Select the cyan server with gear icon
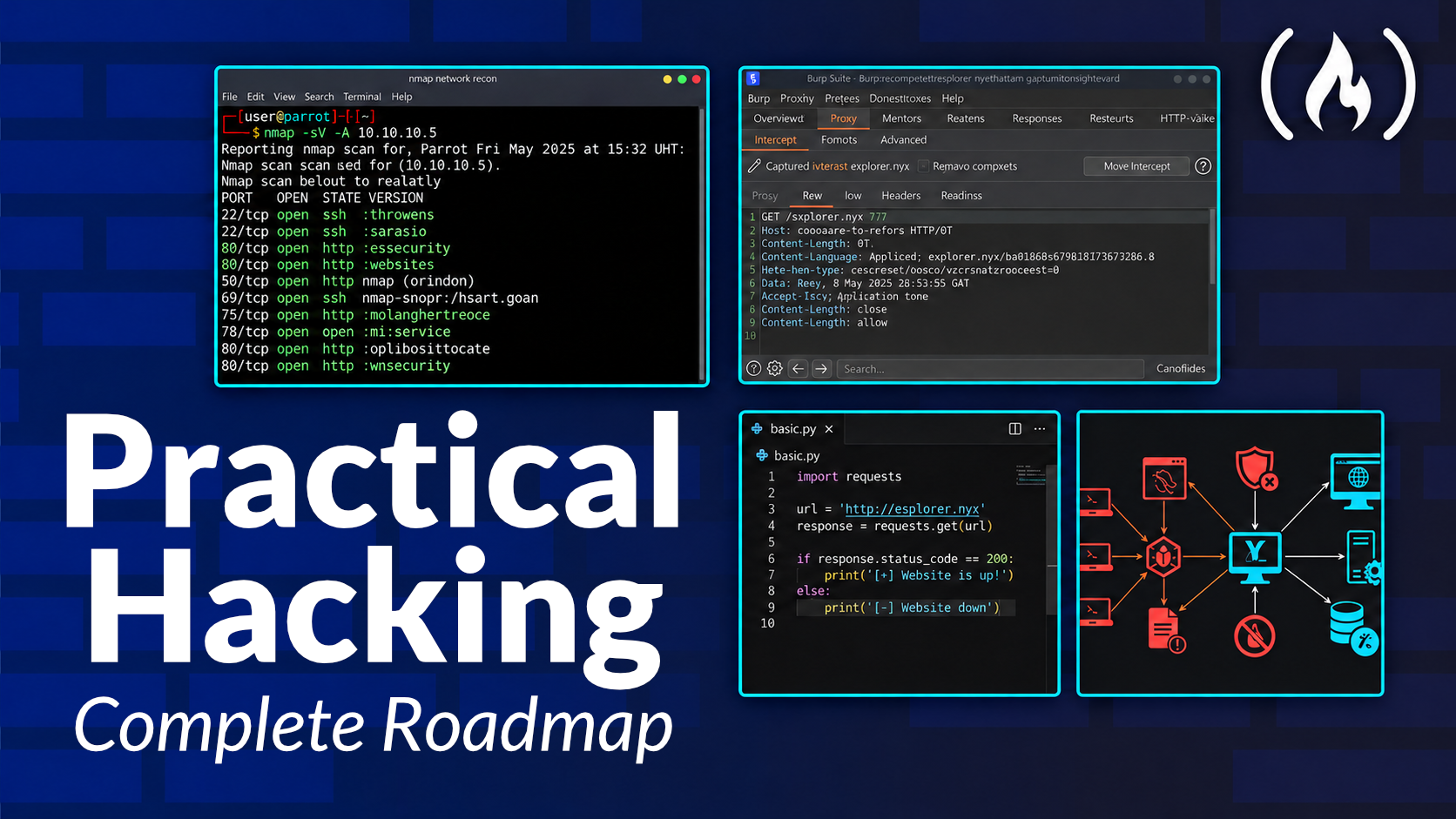 tap(1364, 557)
